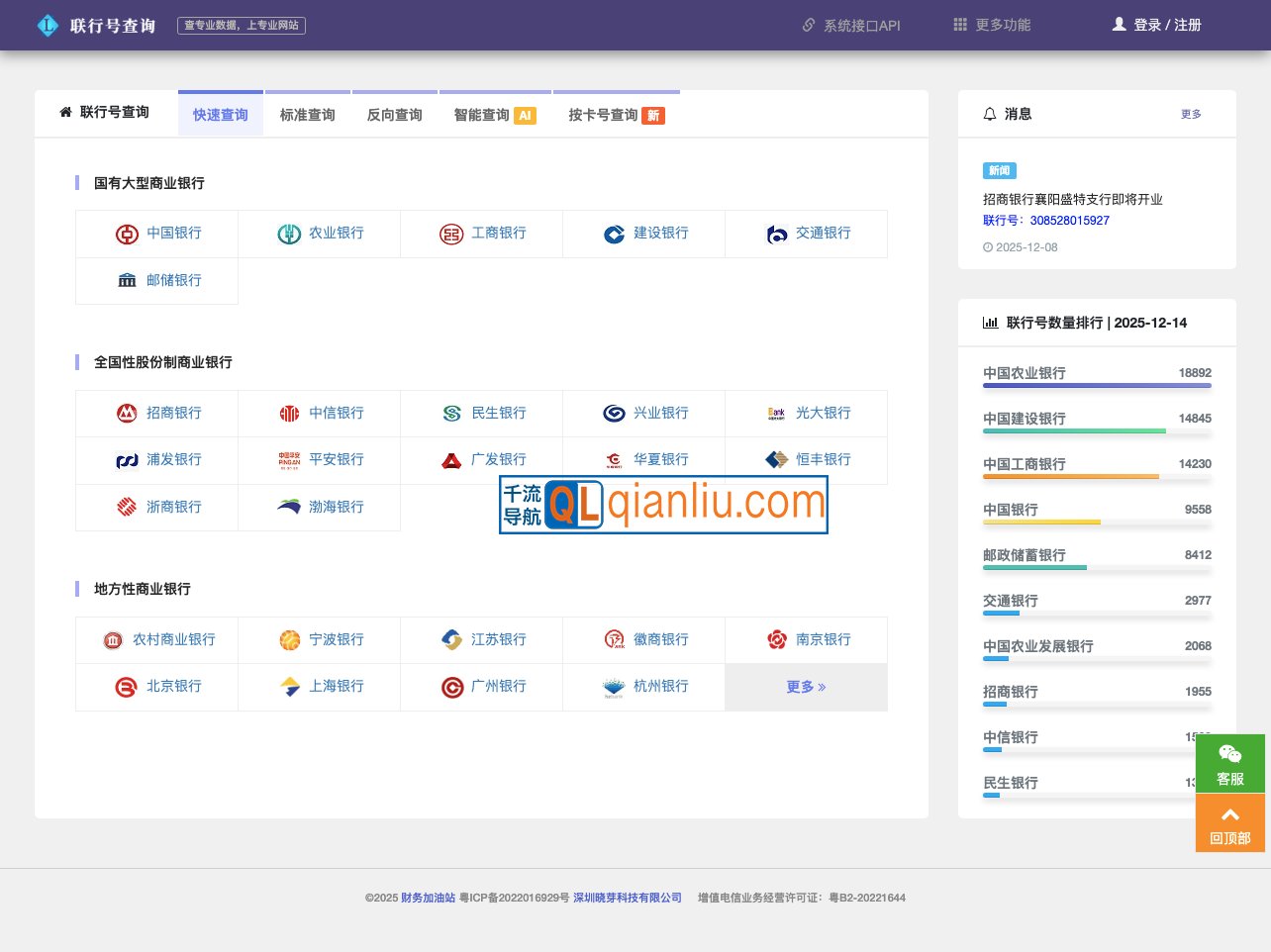Image resolution: width=1271 pixels, height=952 pixels.
Task: Click 登录 / 注册 in the header
Action: pyautogui.click(x=1166, y=25)
